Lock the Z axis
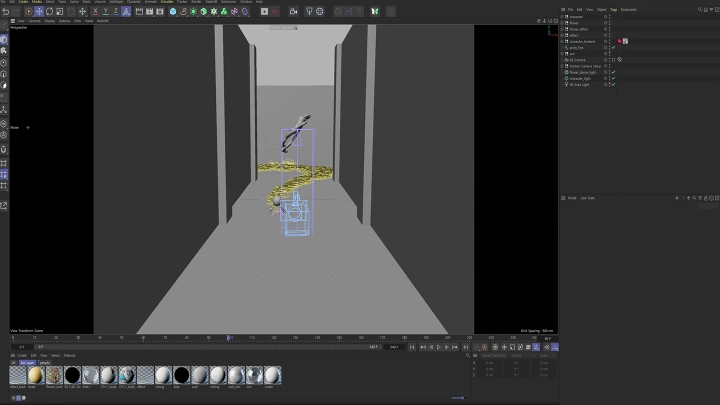Image resolution: width=720 pixels, height=405 pixels. tap(116, 11)
